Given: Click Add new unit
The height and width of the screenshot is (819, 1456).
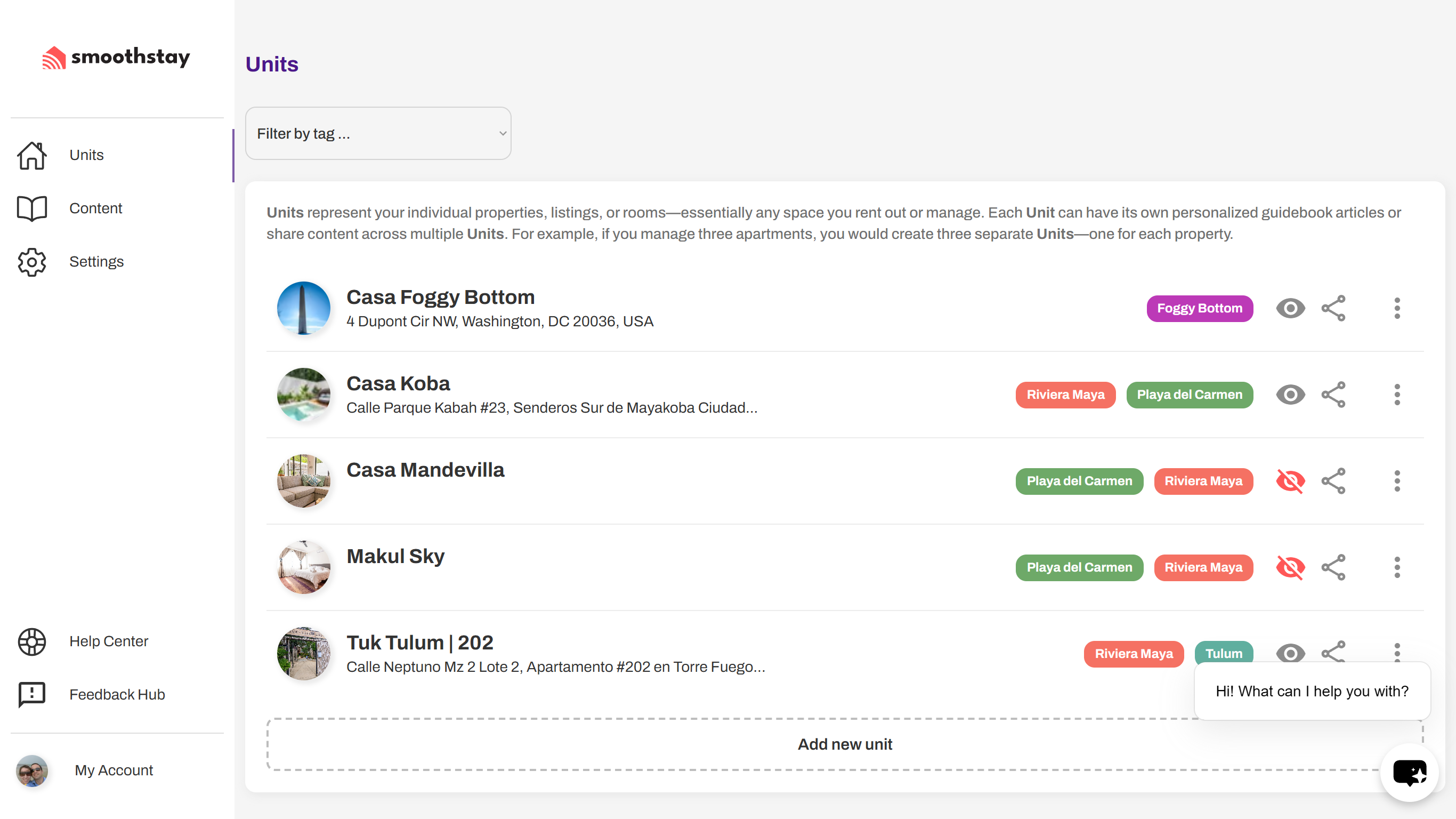Looking at the screenshot, I should [x=844, y=744].
